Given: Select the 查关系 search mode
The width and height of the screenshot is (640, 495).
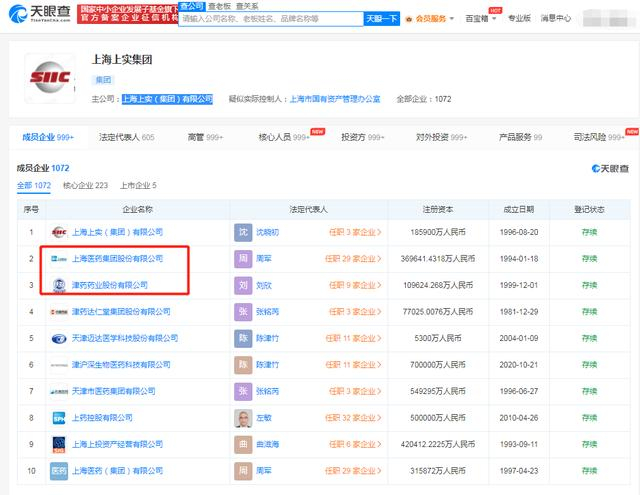Looking at the screenshot, I should coord(247,7).
